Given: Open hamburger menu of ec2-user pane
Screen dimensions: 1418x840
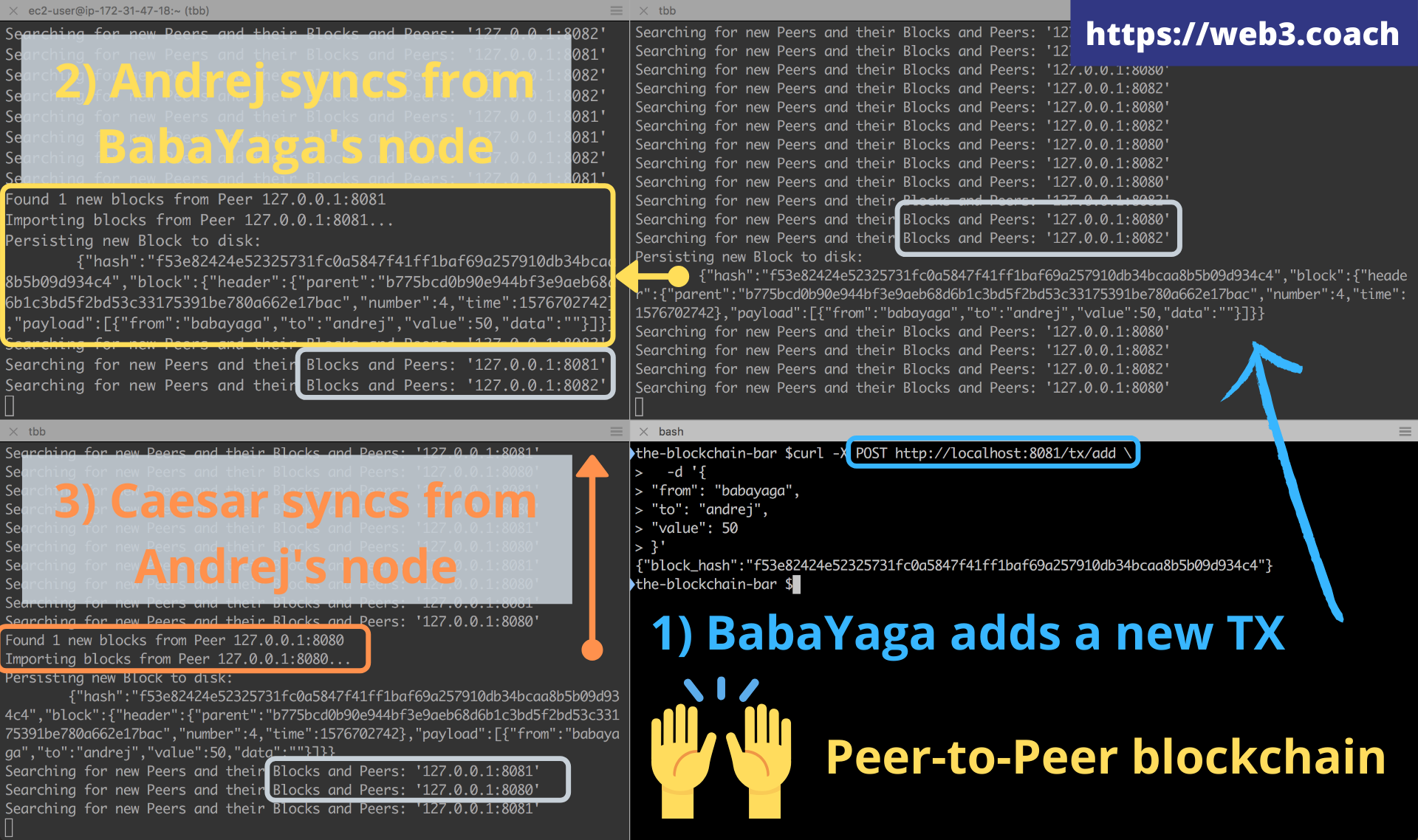Looking at the screenshot, I should pyautogui.click(x=616, y=10).
